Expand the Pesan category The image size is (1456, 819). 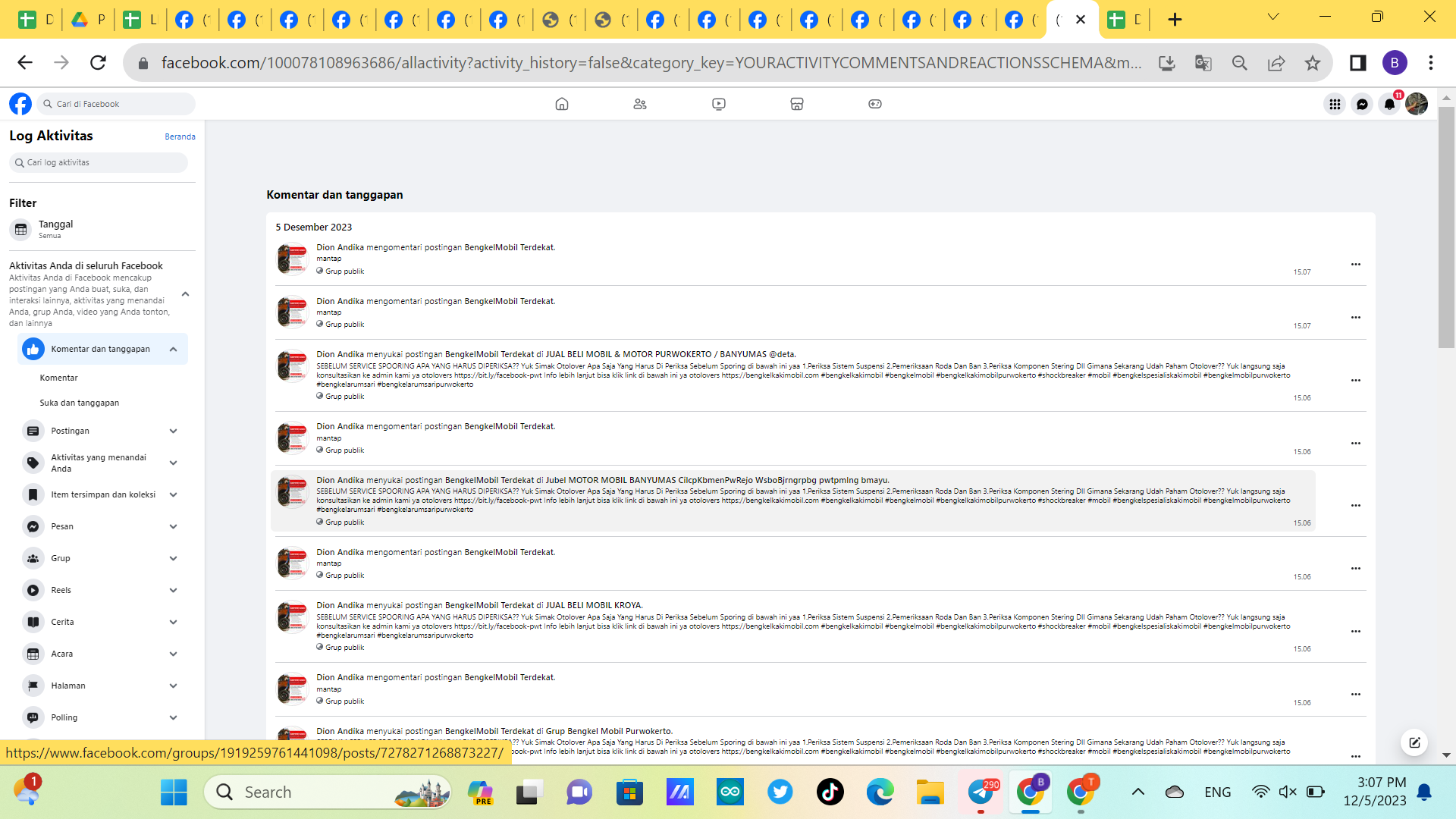click(x=173, y=527)
